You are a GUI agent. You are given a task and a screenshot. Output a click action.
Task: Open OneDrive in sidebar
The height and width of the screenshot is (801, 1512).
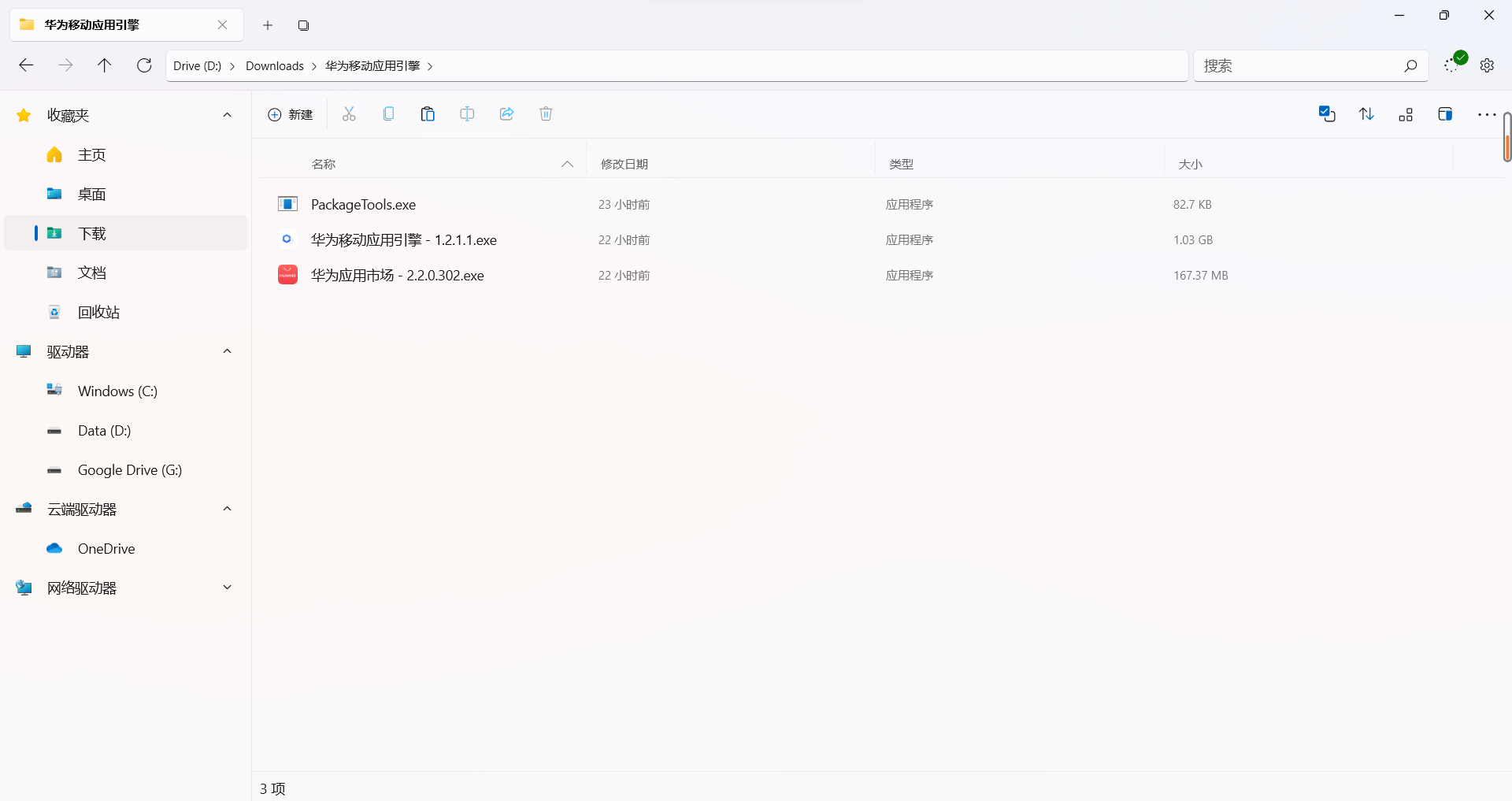coord(126,548)
